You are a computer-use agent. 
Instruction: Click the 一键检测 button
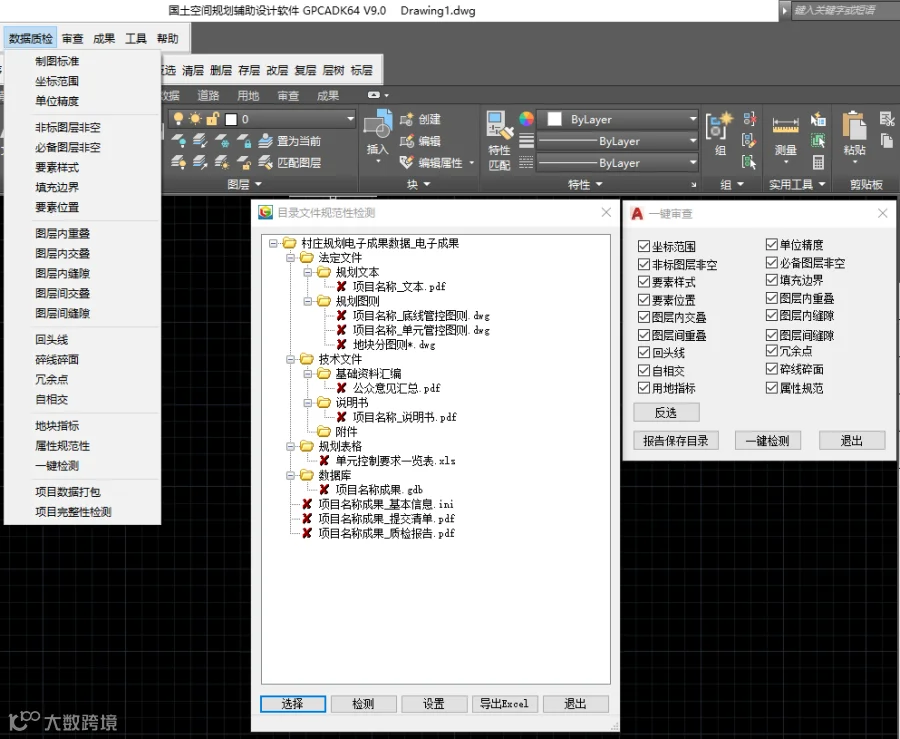click(x=768, y=441)
